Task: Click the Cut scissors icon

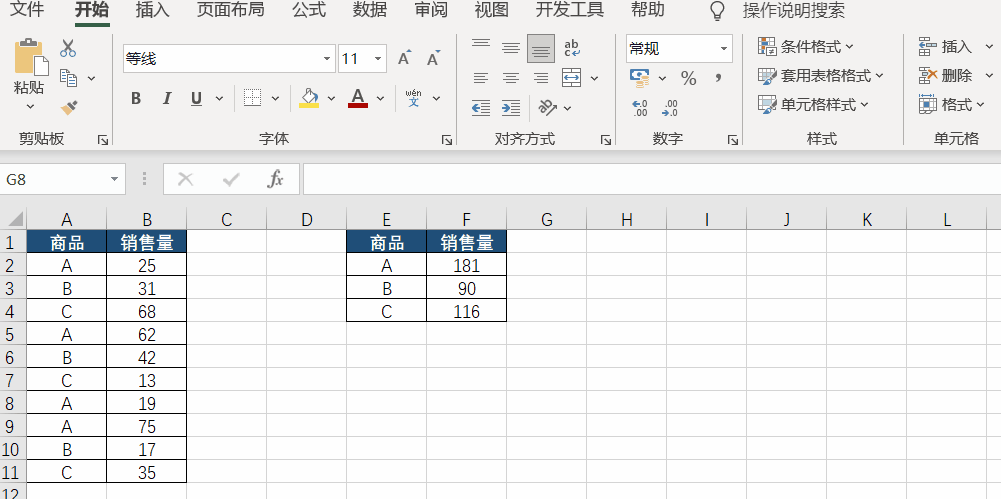Action: point(68,48)
